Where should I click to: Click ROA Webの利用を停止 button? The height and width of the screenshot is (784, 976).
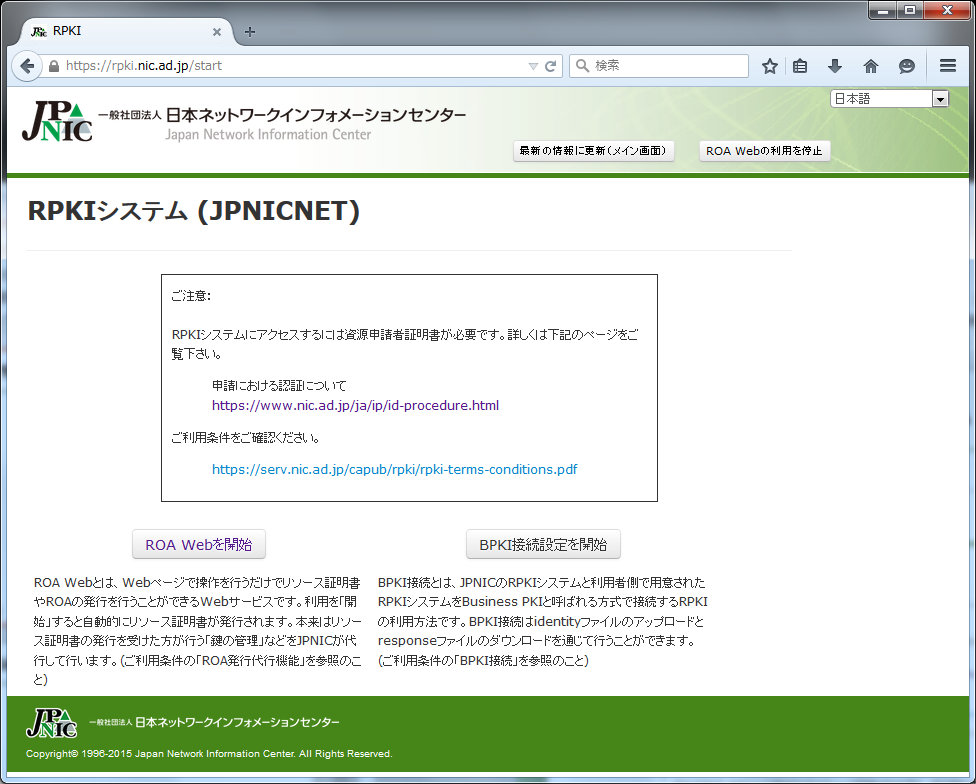[x=764, y=151]
